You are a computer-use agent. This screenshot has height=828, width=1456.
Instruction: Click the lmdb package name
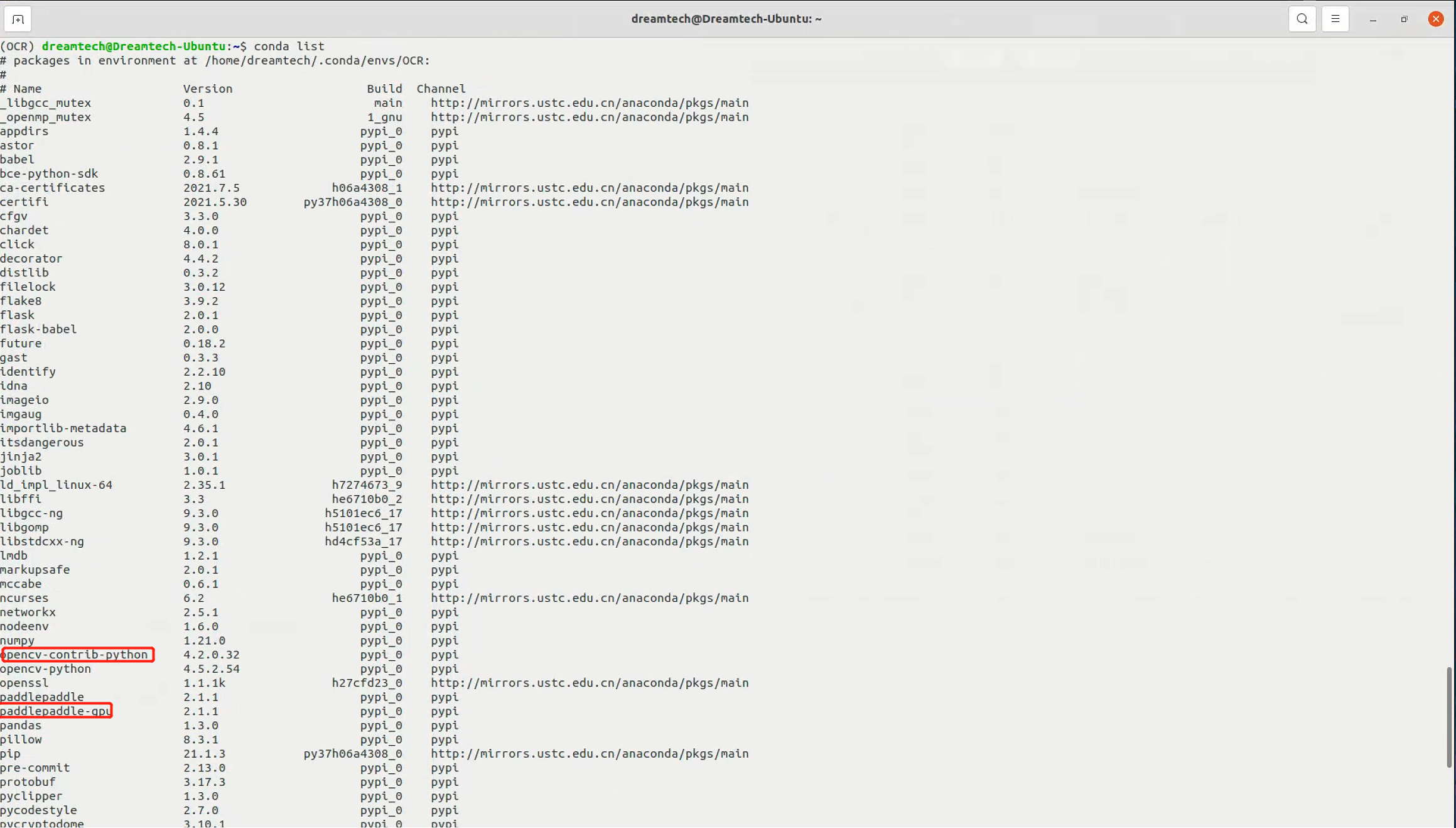pos(14,556)
